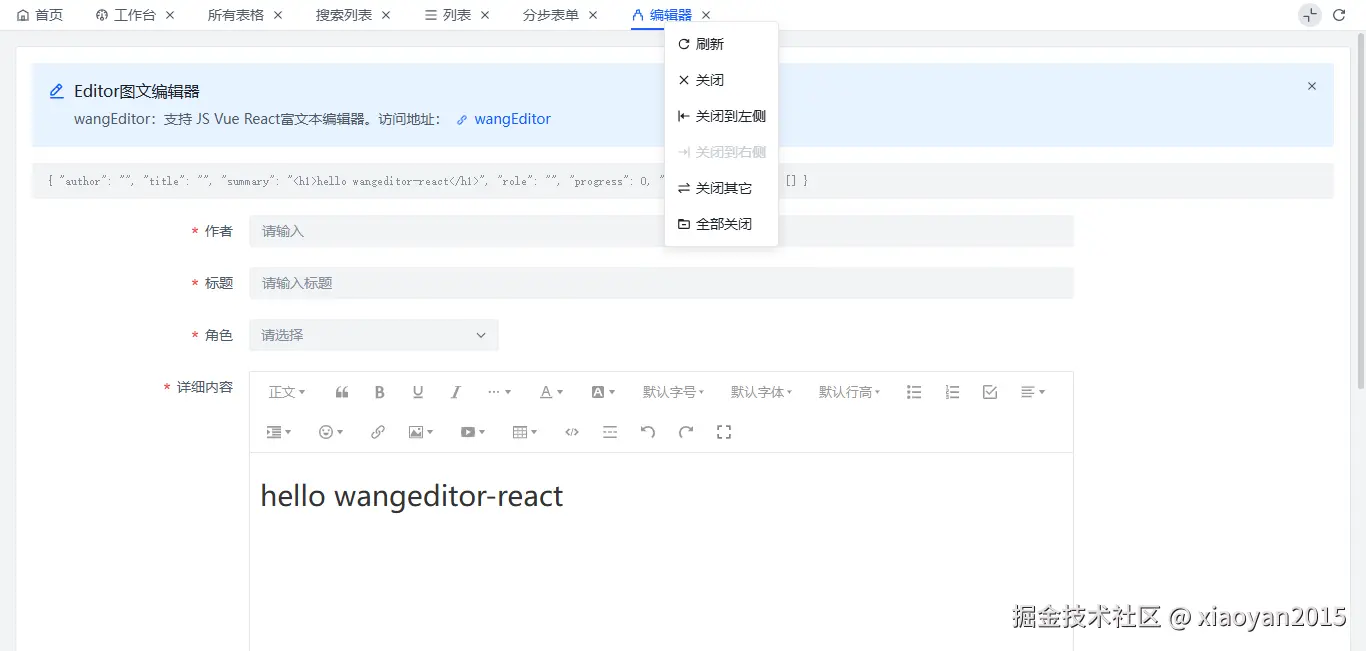Click the 作者 input field
1366x651 pixels.
pyautogui.click(x=661, y=231)
